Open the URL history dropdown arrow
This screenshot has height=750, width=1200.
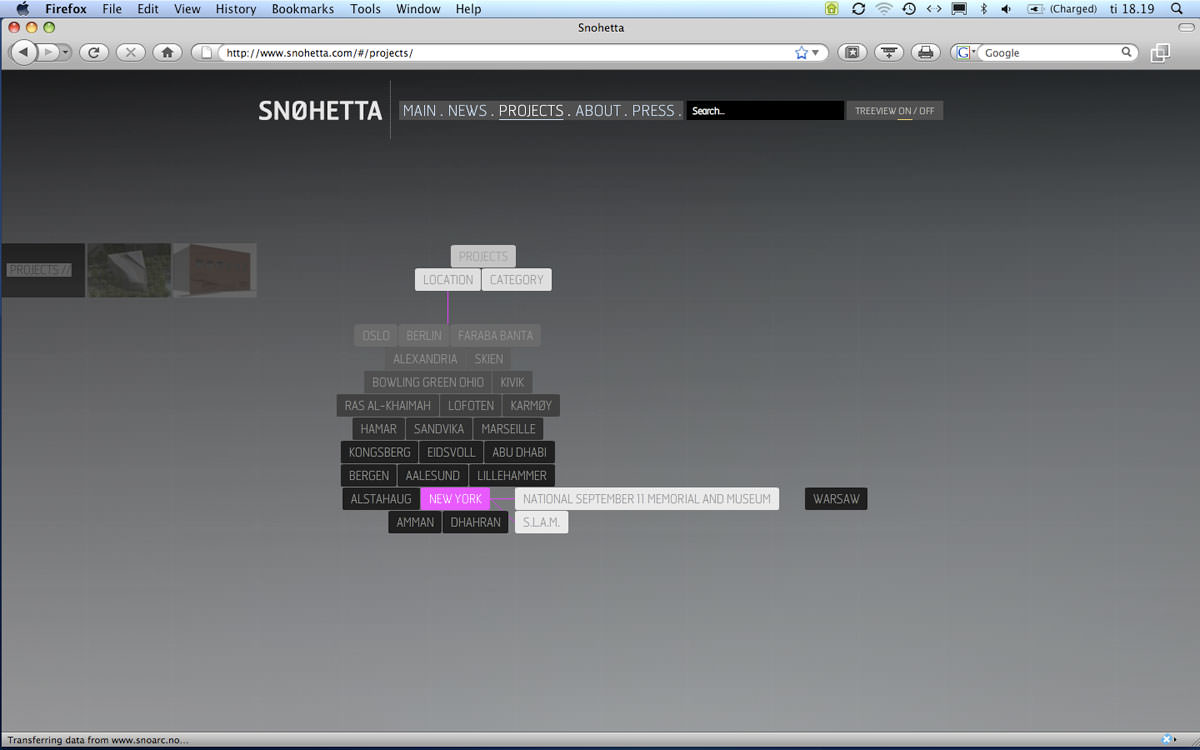816,53
